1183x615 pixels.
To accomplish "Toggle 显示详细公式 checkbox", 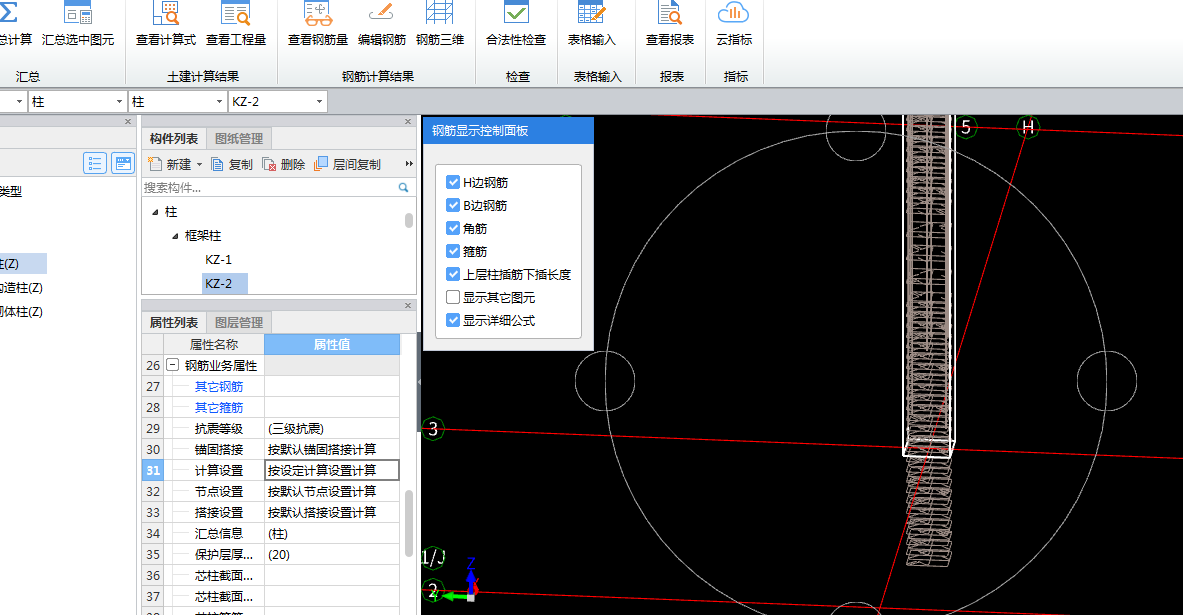I will point(453,320).
